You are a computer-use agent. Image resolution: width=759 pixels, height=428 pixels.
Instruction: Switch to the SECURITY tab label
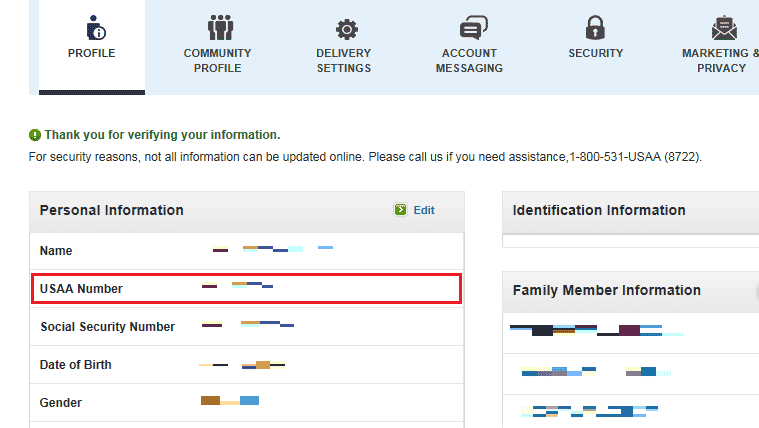pyautogui.click(x=595, y=53)
